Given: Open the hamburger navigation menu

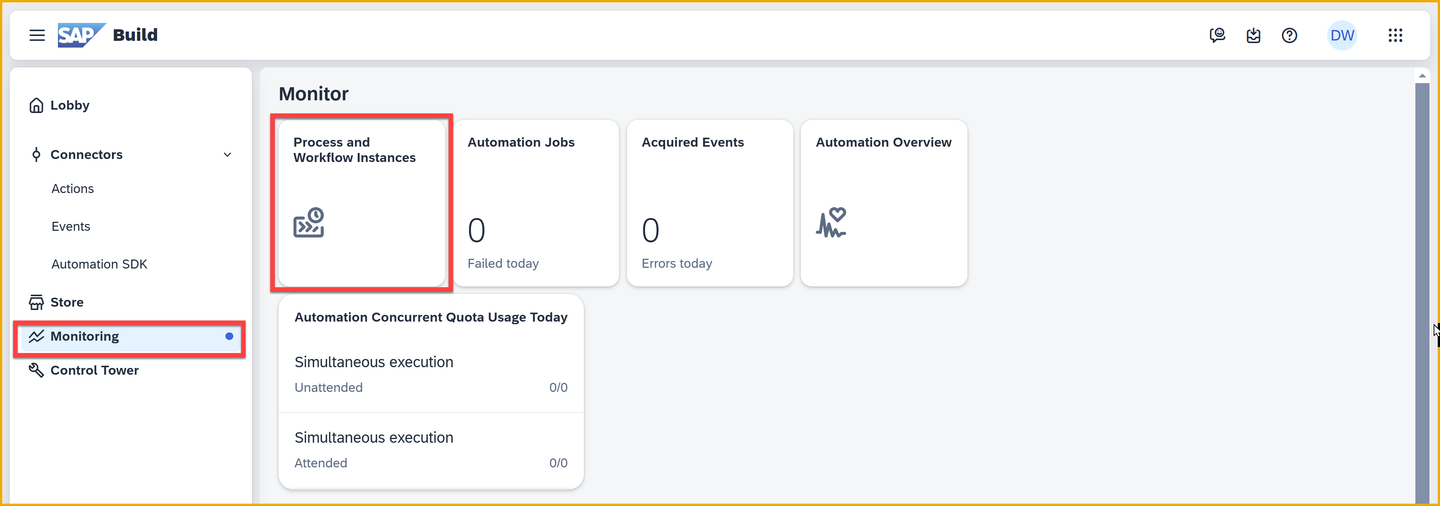Looking at the screenshot, I should (37, 35).
